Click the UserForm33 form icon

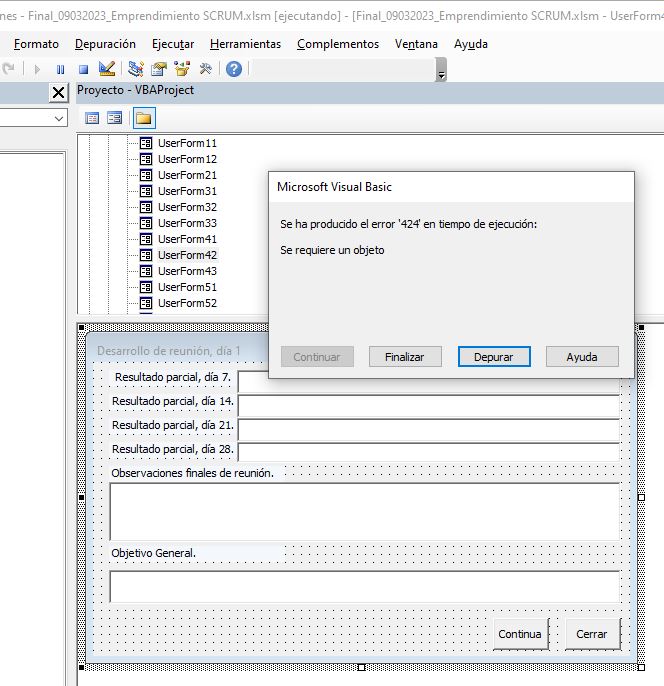click(146, 223)
